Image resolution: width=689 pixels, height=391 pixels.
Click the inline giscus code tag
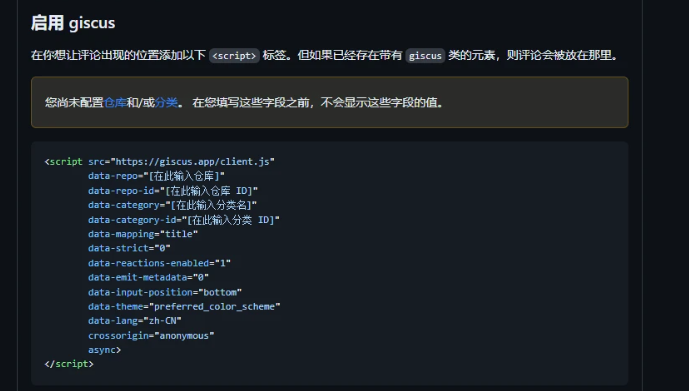coord(425,56)
